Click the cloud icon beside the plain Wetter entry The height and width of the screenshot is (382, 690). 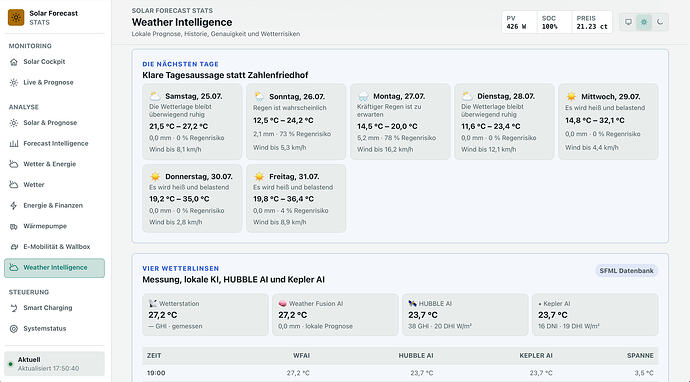14,185
